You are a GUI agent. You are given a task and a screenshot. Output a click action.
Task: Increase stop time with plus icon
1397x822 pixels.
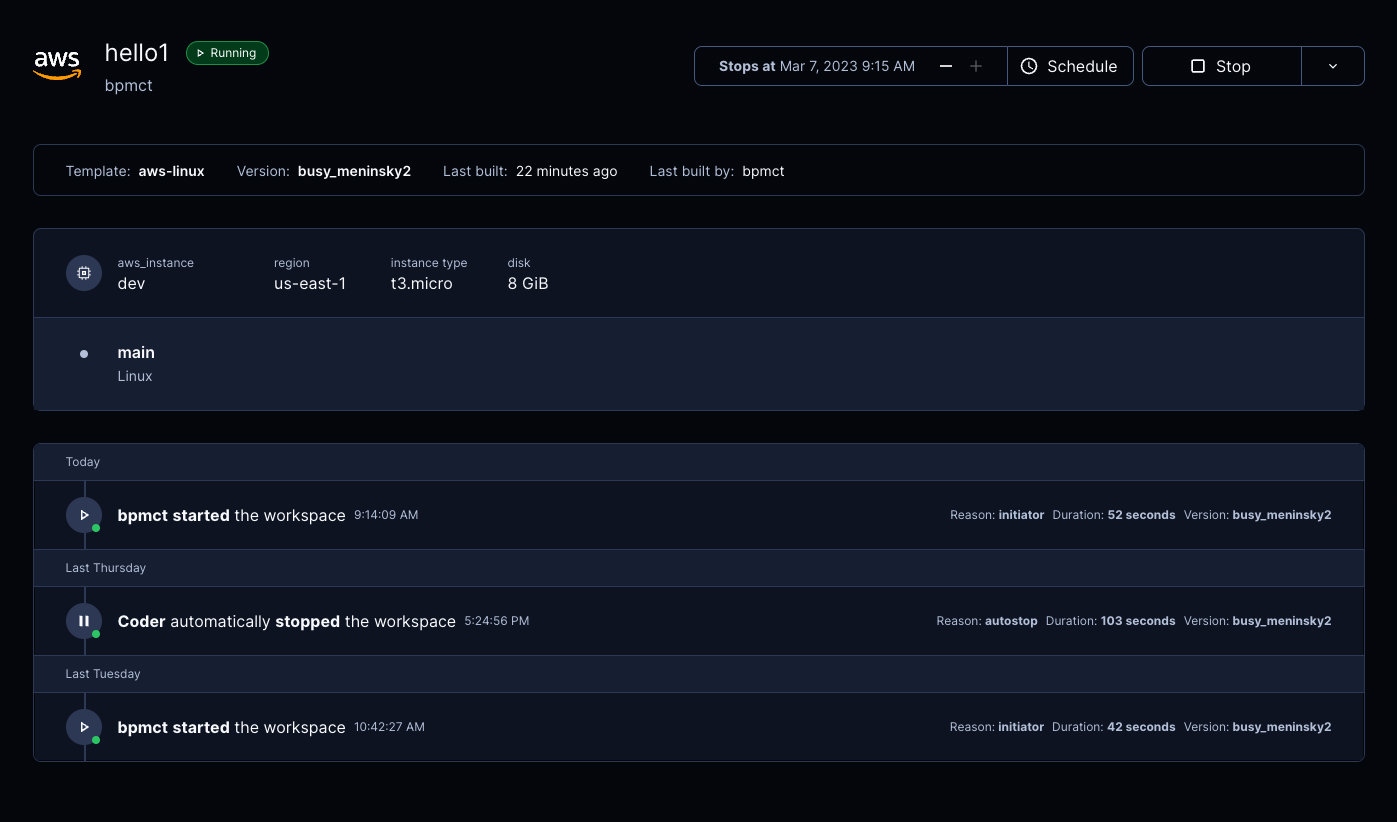click(976, 66)
